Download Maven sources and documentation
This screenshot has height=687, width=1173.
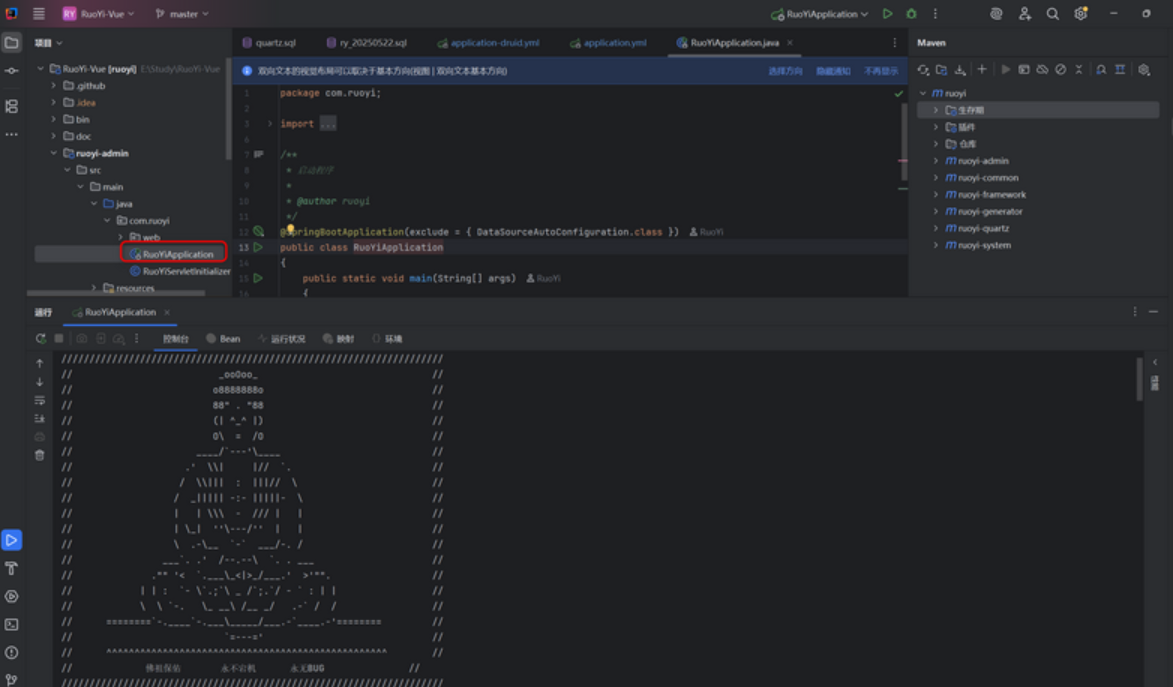961,70
